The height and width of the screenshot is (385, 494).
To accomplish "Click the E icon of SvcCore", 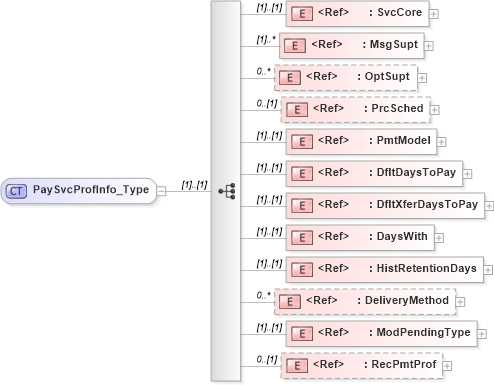I will (x=302, y=14).
